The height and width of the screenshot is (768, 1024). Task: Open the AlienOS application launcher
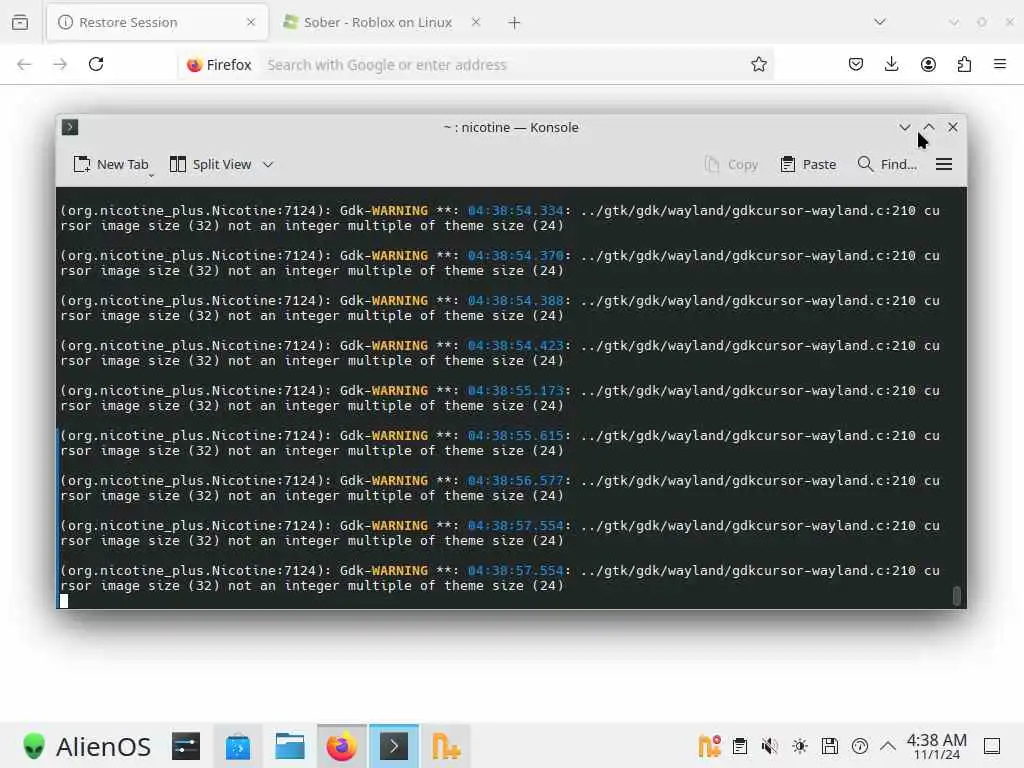point(86,746)
